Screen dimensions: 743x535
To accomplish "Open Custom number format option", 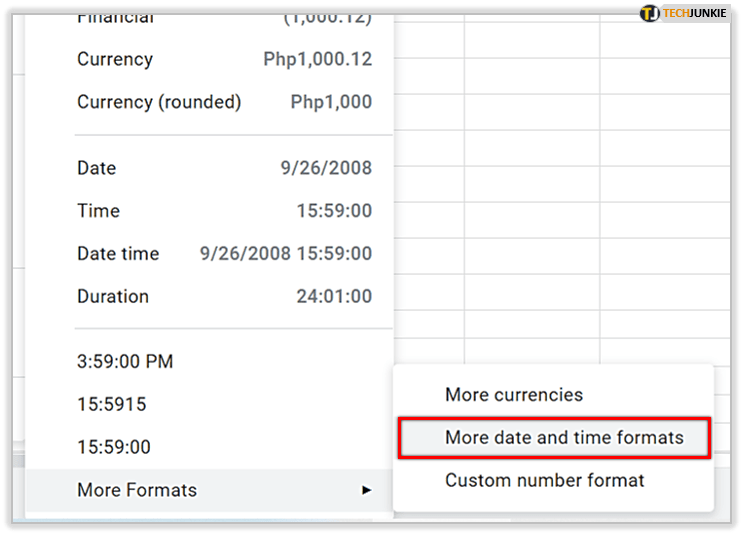I will 544,480.
